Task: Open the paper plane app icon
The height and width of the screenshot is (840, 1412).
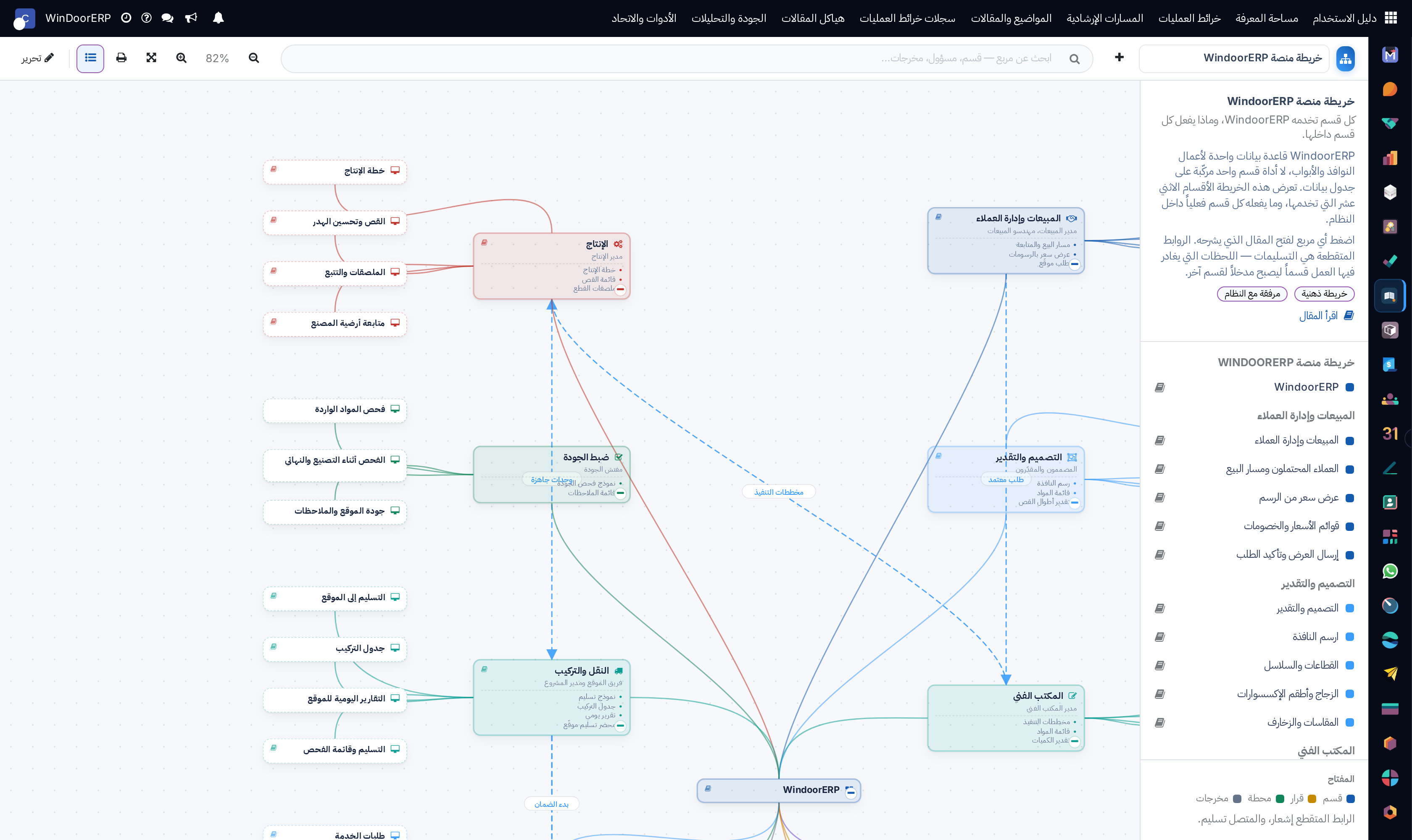Action: pos(1390,674)
